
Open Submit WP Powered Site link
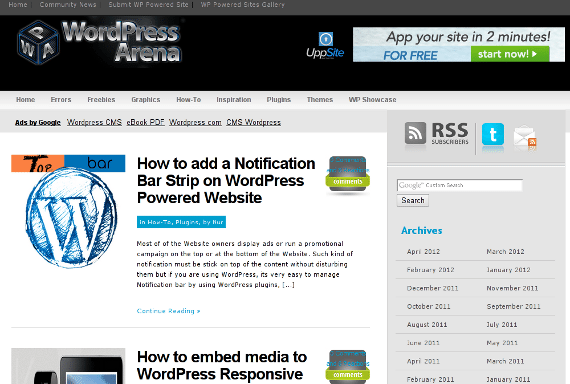[148, 5]
